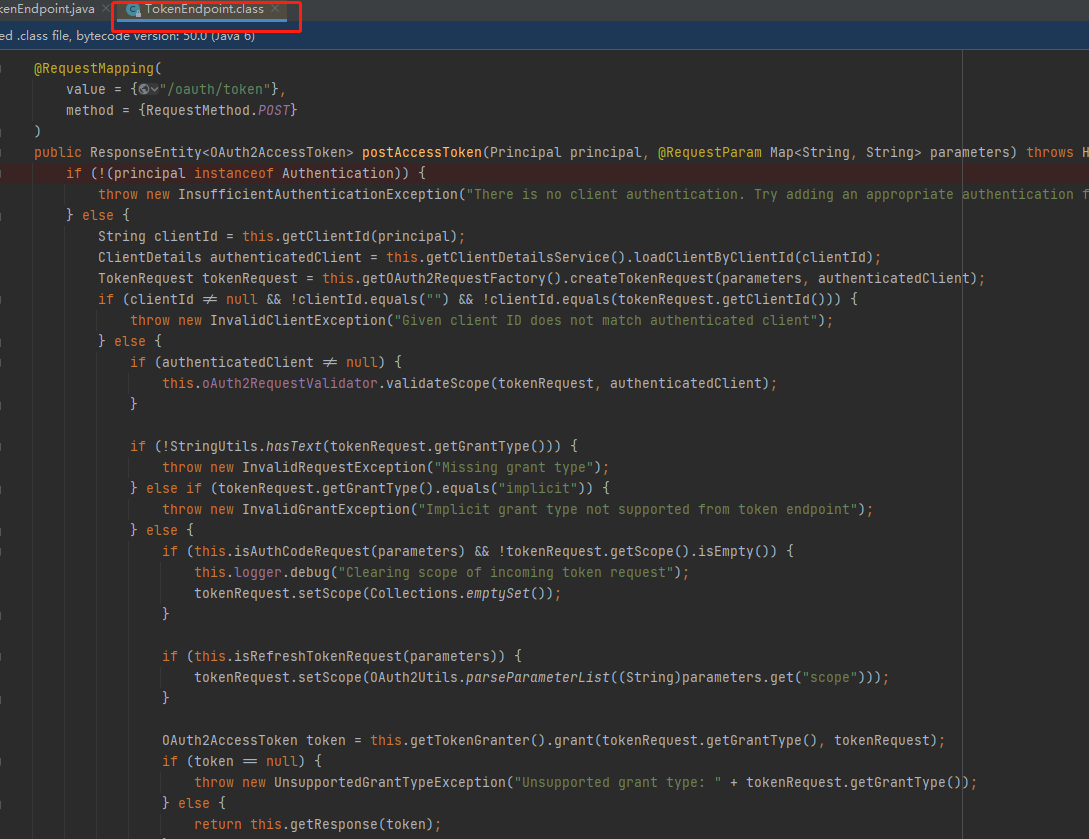1089x839 pixels.
Task: Click the "Clearing scope of incoming token request" string
Action: [x=506, y=572]
